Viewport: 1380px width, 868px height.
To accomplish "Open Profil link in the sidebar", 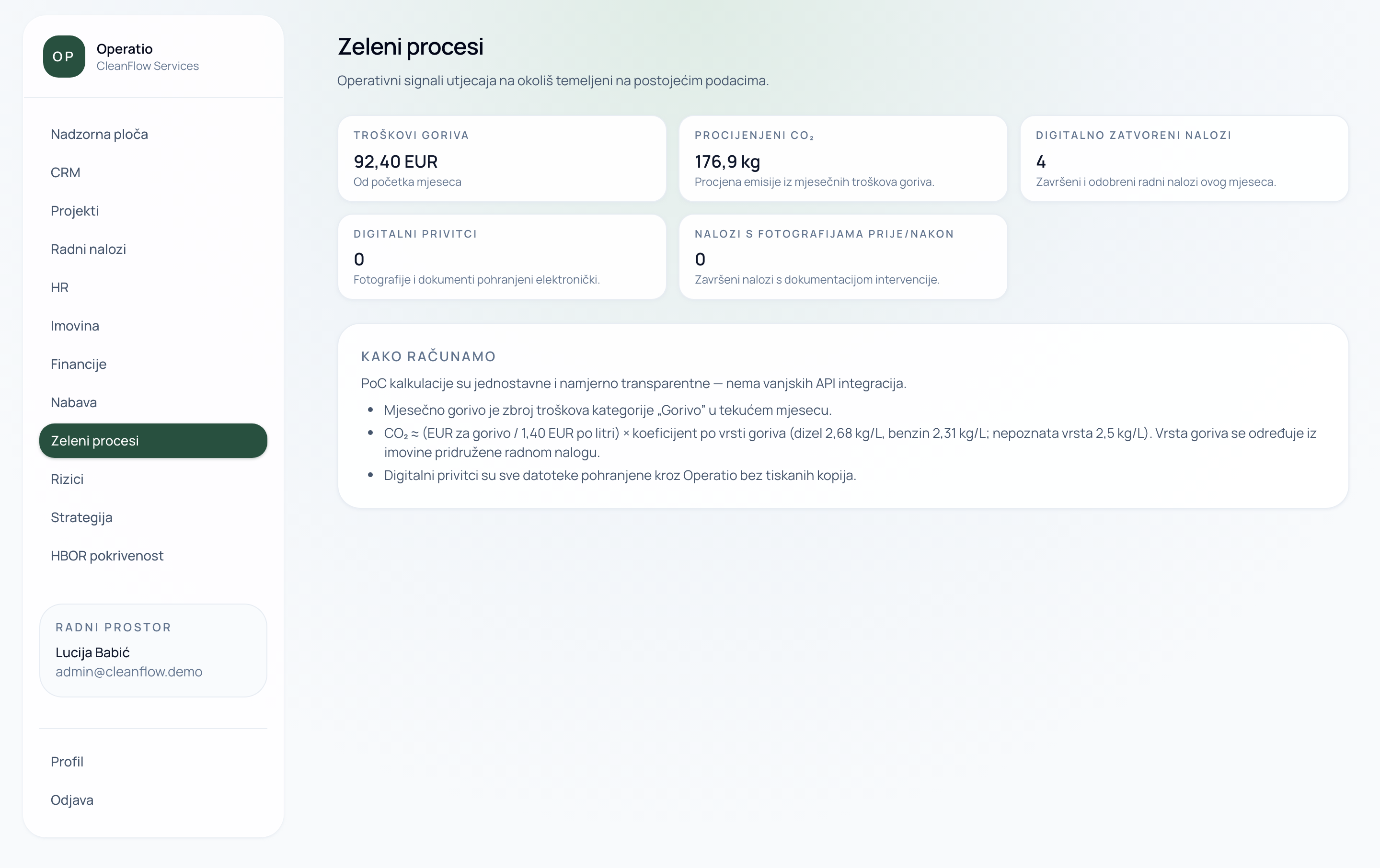I will point(153,762).
